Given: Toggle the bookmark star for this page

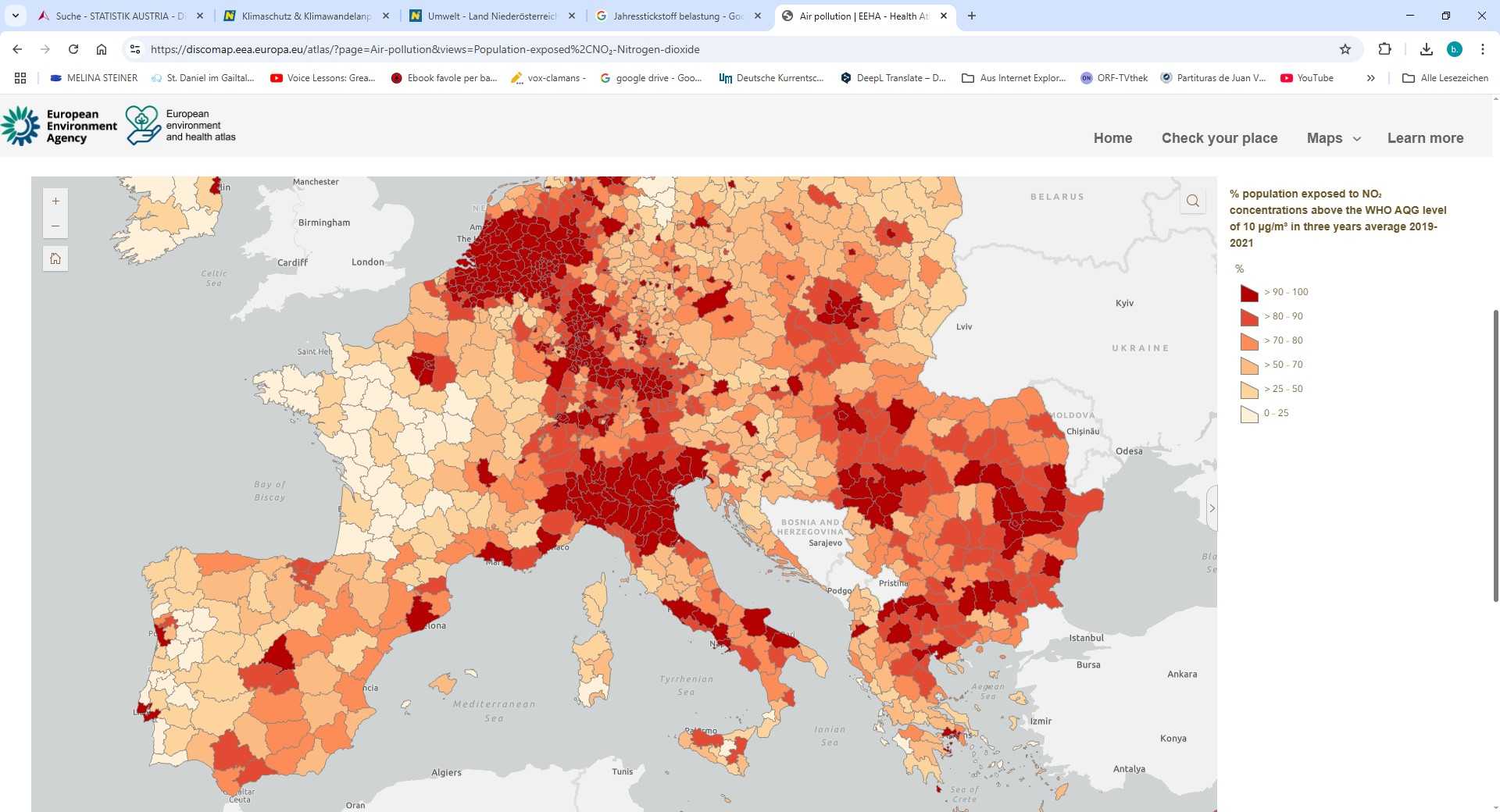Looking at the screenshot, I should [x=1344, y=48].
